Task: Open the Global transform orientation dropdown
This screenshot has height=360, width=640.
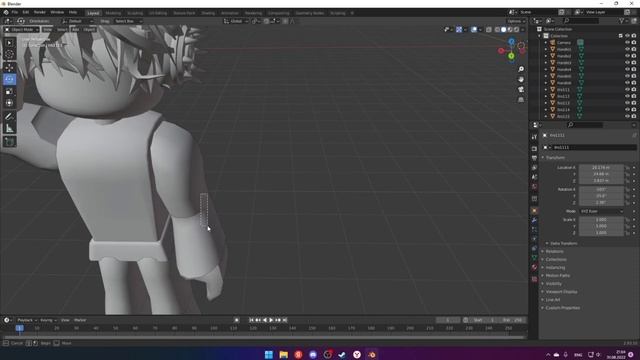Action: [x=236, y=21]
